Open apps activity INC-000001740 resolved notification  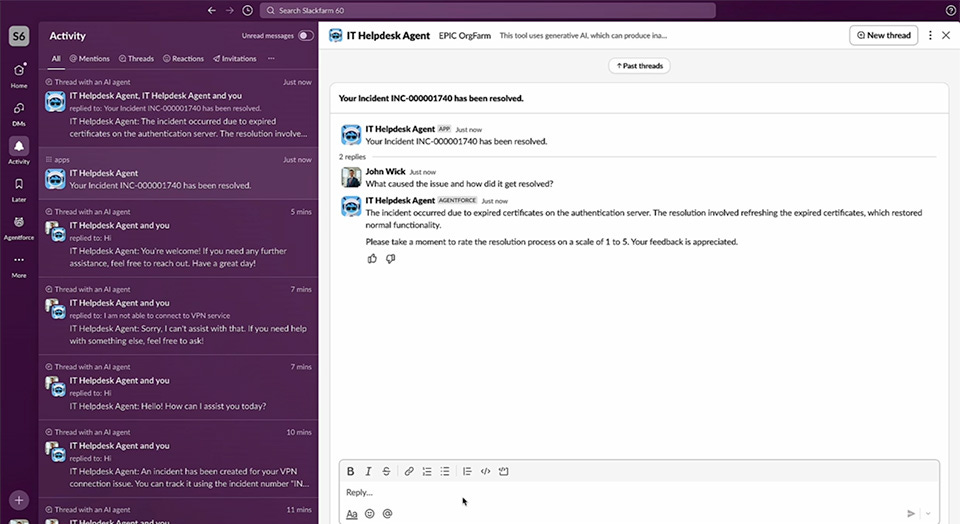point(178,173)
